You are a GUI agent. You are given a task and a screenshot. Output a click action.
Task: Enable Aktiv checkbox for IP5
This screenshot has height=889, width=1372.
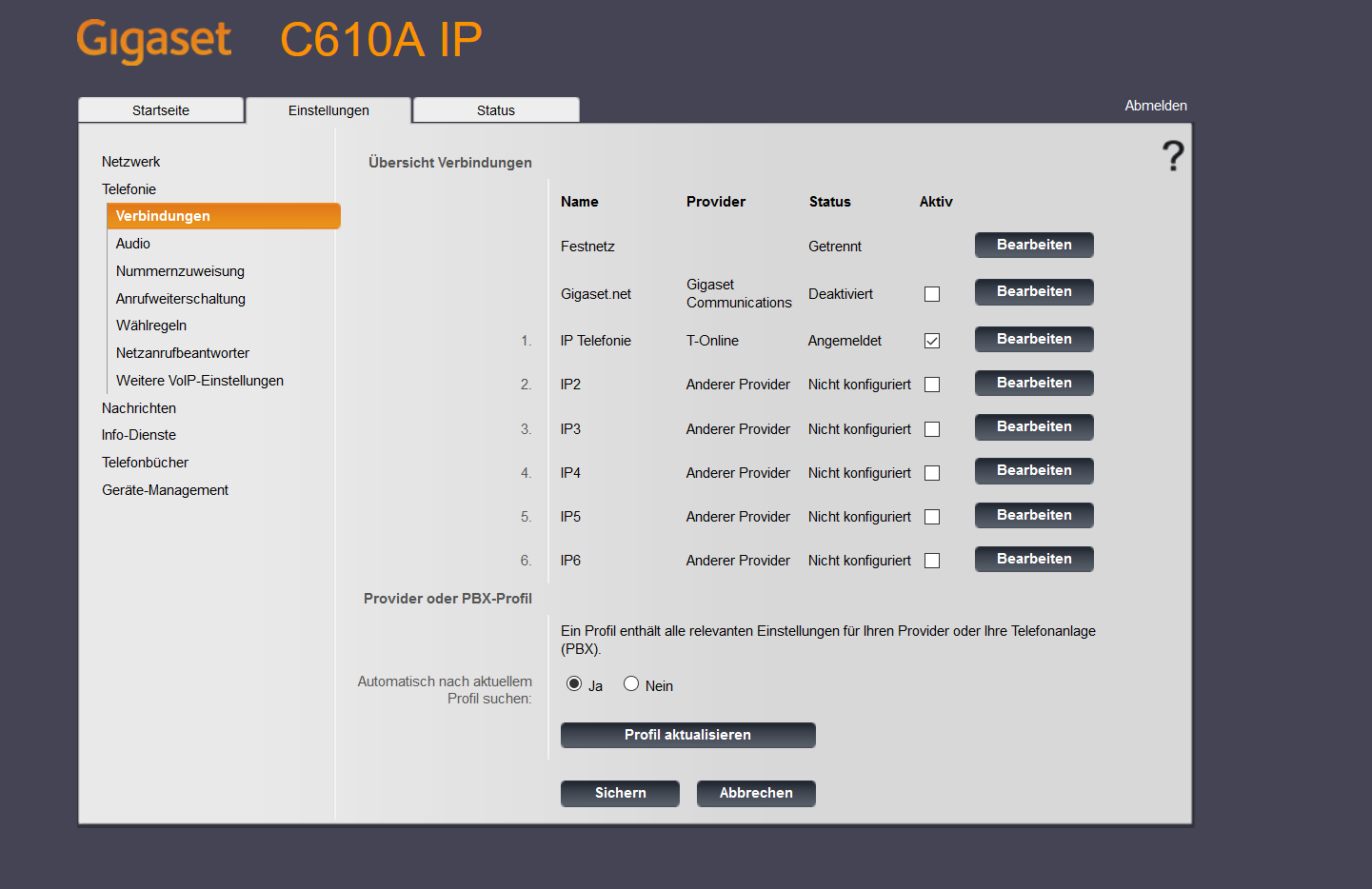[x=932, y=517]
